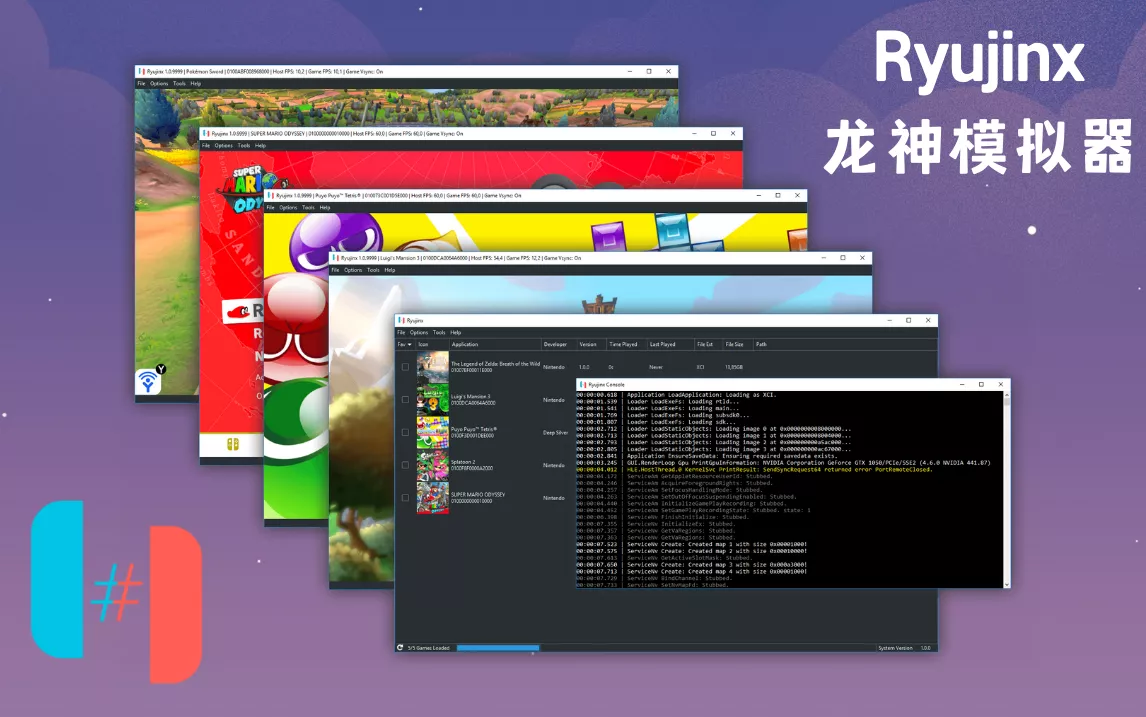Open the Options menu in the game list window
Viewport: 1146px width, 717px height.
(419, 333)
